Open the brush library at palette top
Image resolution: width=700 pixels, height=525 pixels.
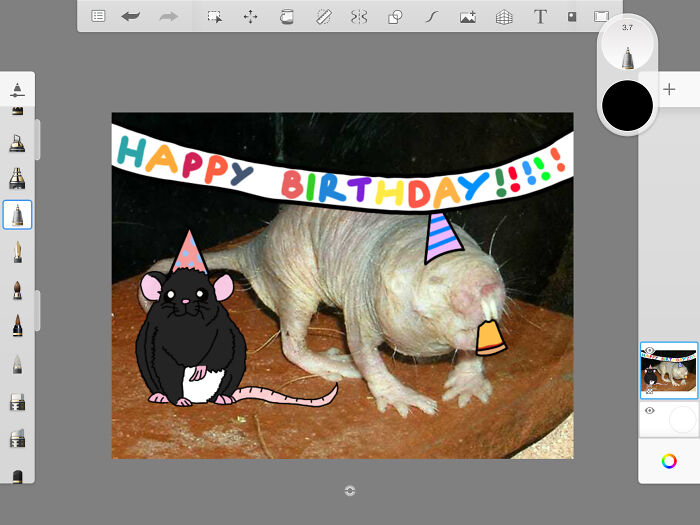click(x=17, y=90)
